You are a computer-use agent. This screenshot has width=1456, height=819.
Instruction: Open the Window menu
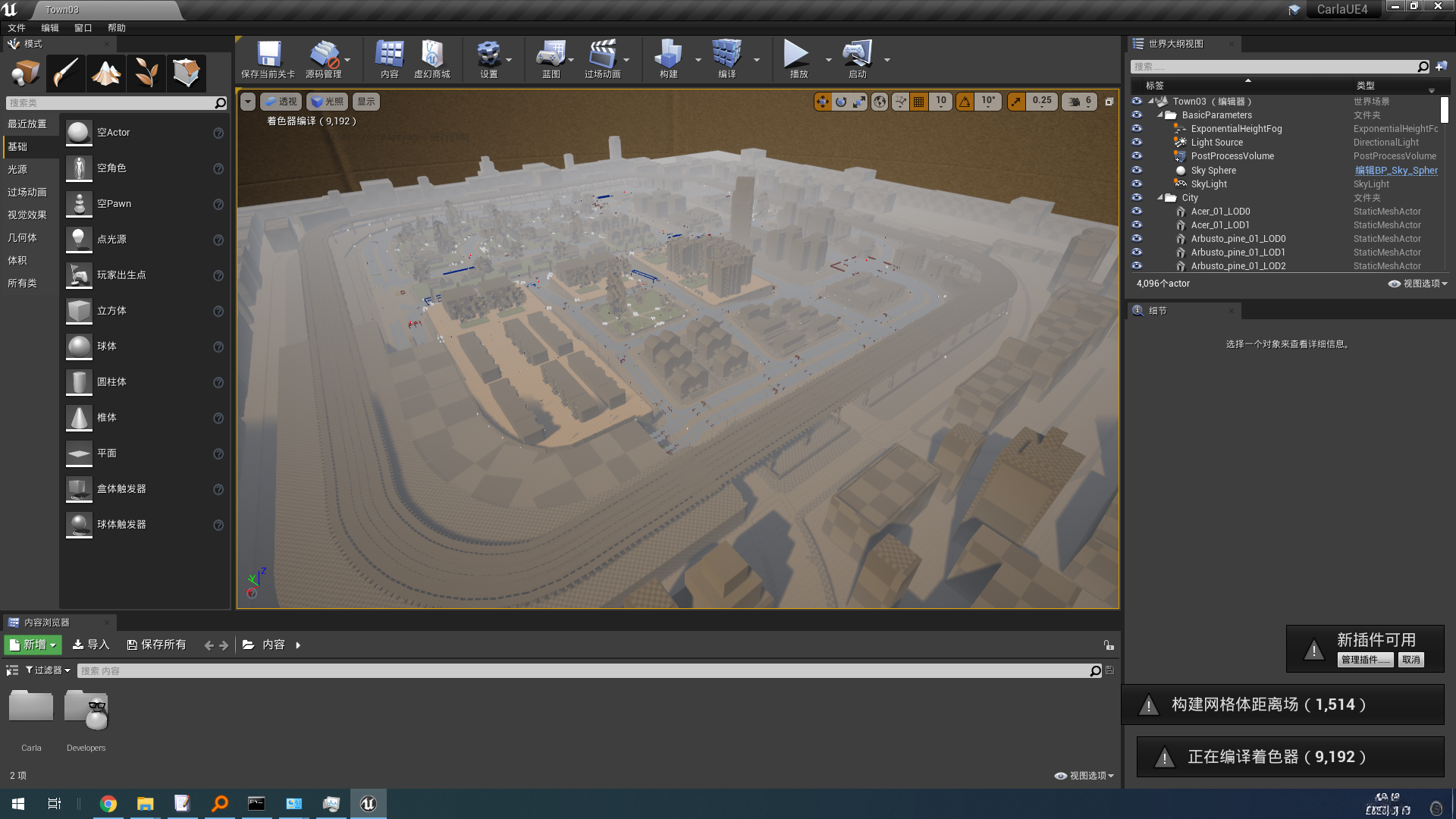click(x=83, y=28)
